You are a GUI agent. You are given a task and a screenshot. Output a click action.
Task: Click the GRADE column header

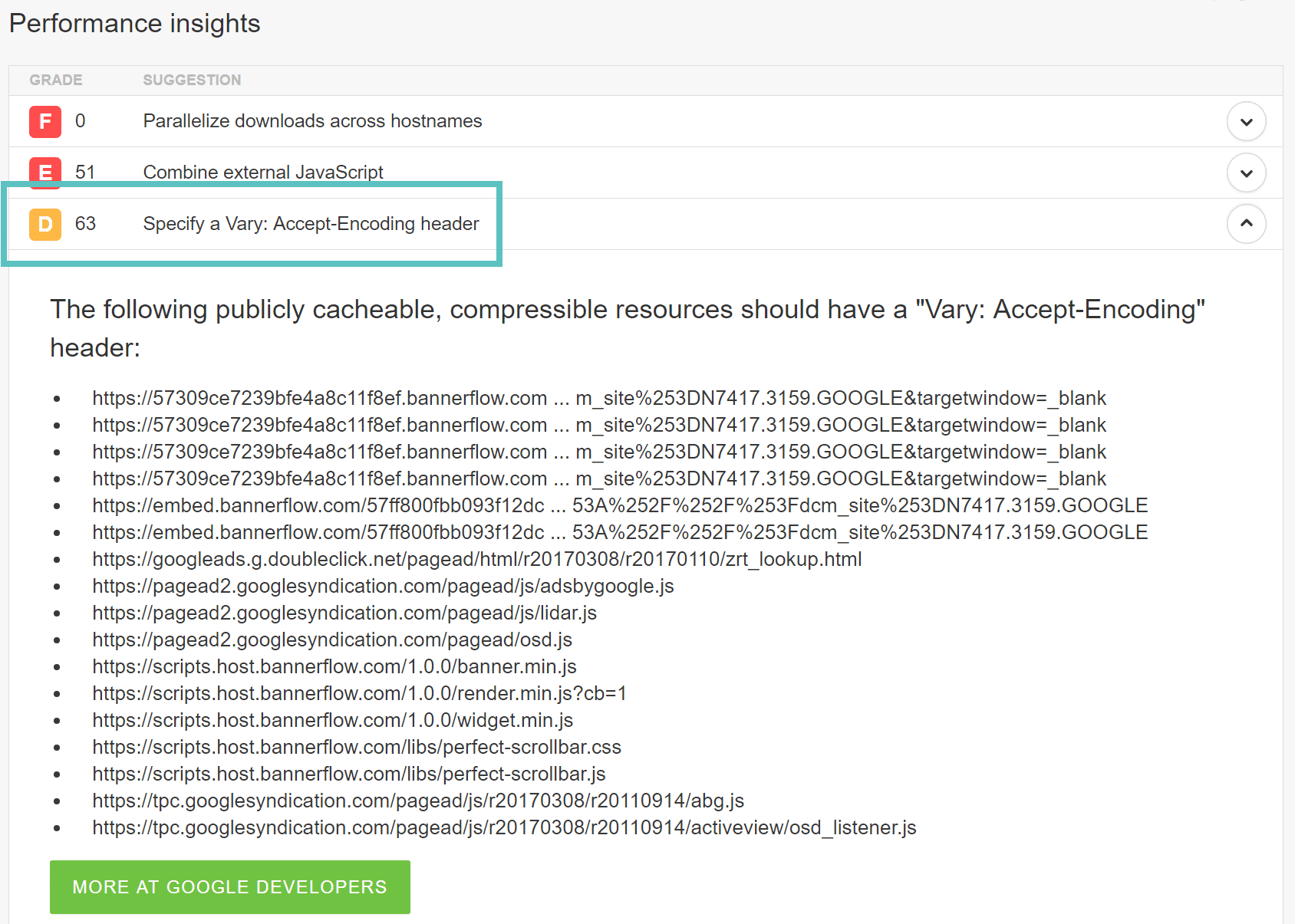[55, 80]
